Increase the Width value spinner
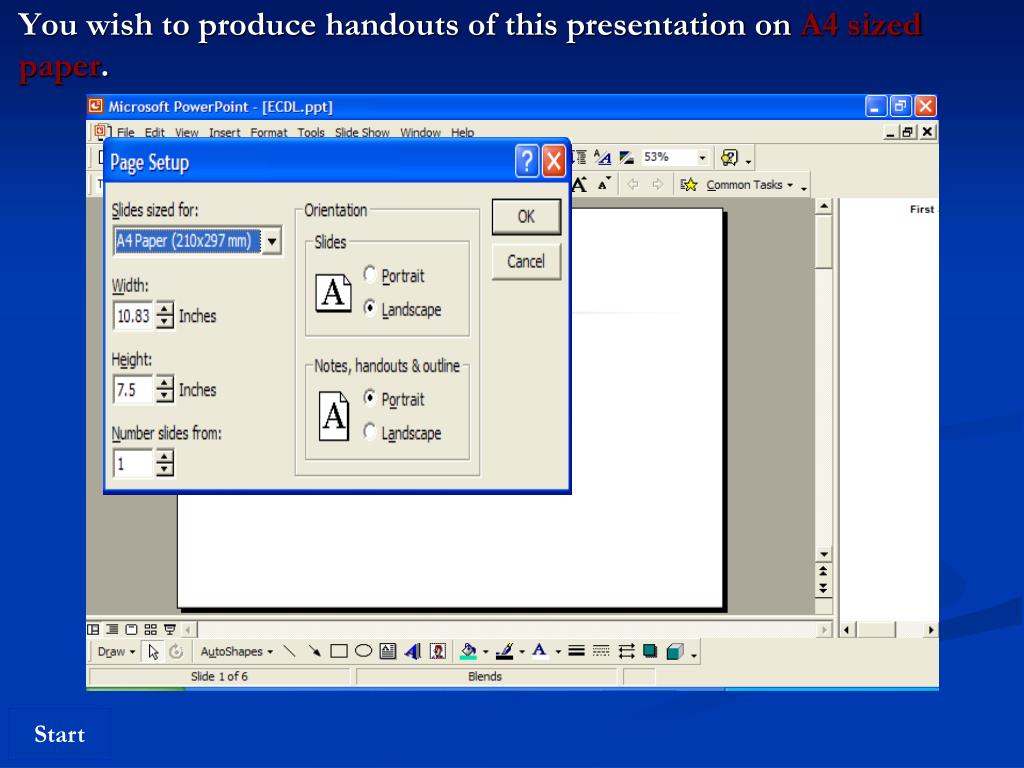The height and width of the screenshot is (768, 1024). tap(165, 309)
